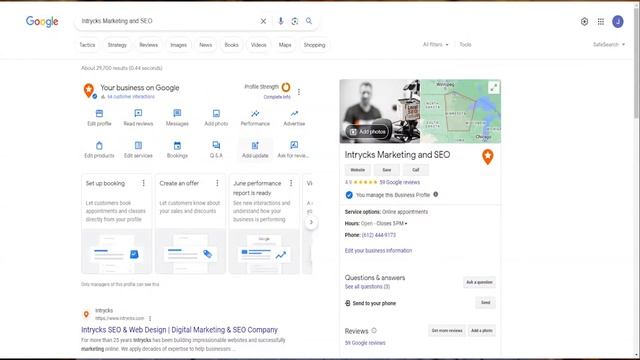Image resolution: width=640 pixels, height=360 pixels.
Task: Open Edit your business information link
Action: [378, 251]
